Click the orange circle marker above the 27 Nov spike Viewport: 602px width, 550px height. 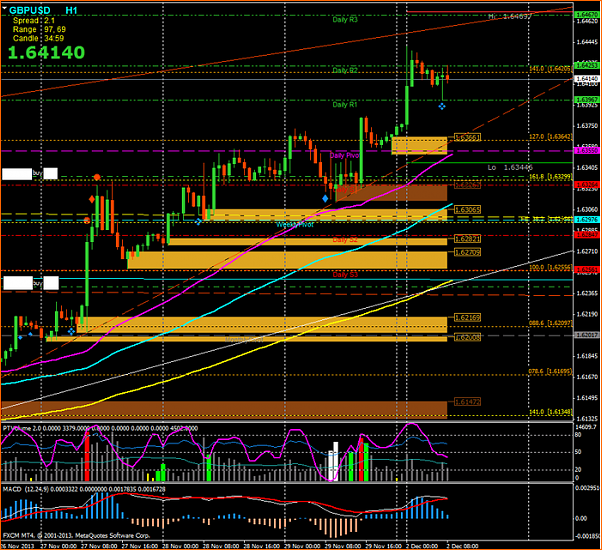[97, 177]
